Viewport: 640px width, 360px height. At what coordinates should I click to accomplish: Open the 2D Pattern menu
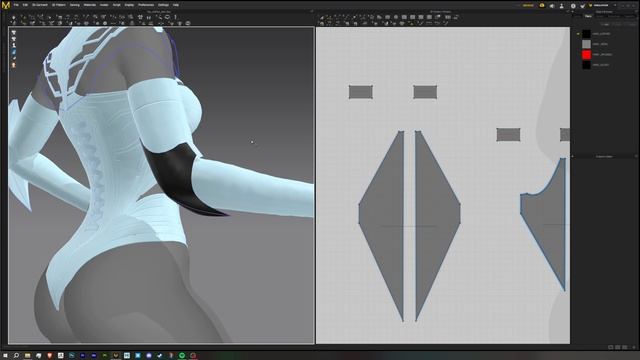point(59,5)
